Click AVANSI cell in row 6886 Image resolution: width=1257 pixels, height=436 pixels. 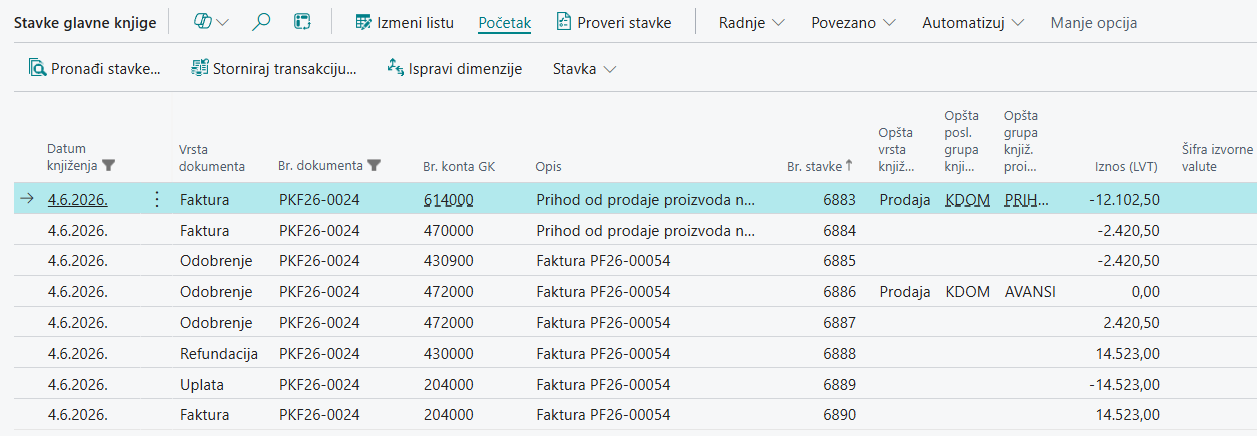click(x=1030, y=292)
